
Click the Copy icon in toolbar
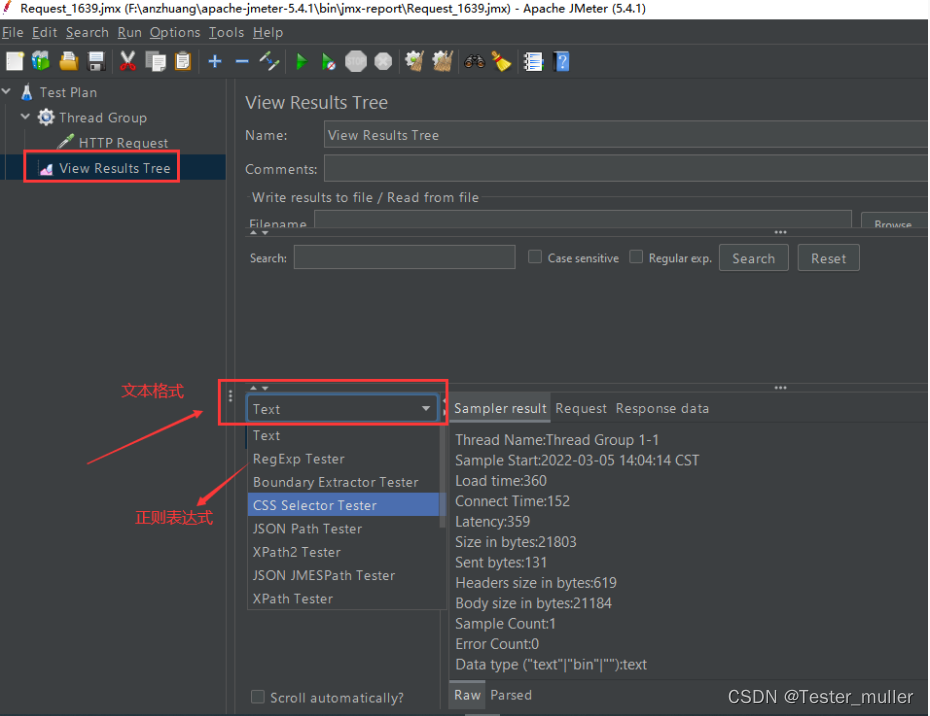pyautogui.click(x=155, y=61)
